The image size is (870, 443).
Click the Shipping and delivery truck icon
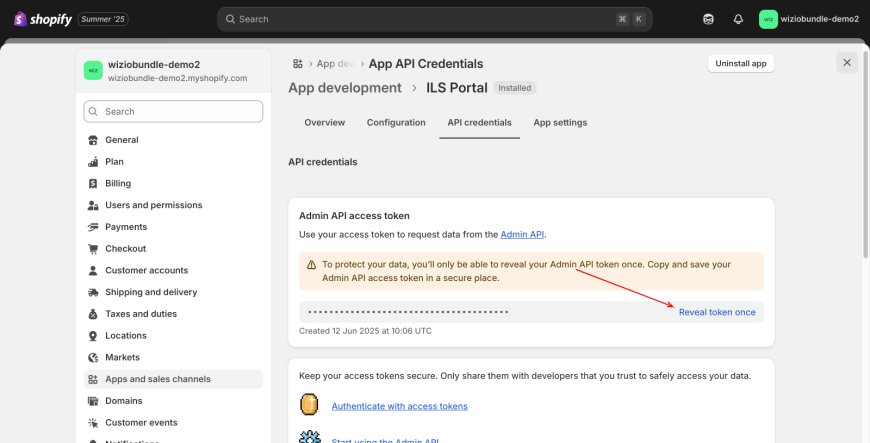93,292
